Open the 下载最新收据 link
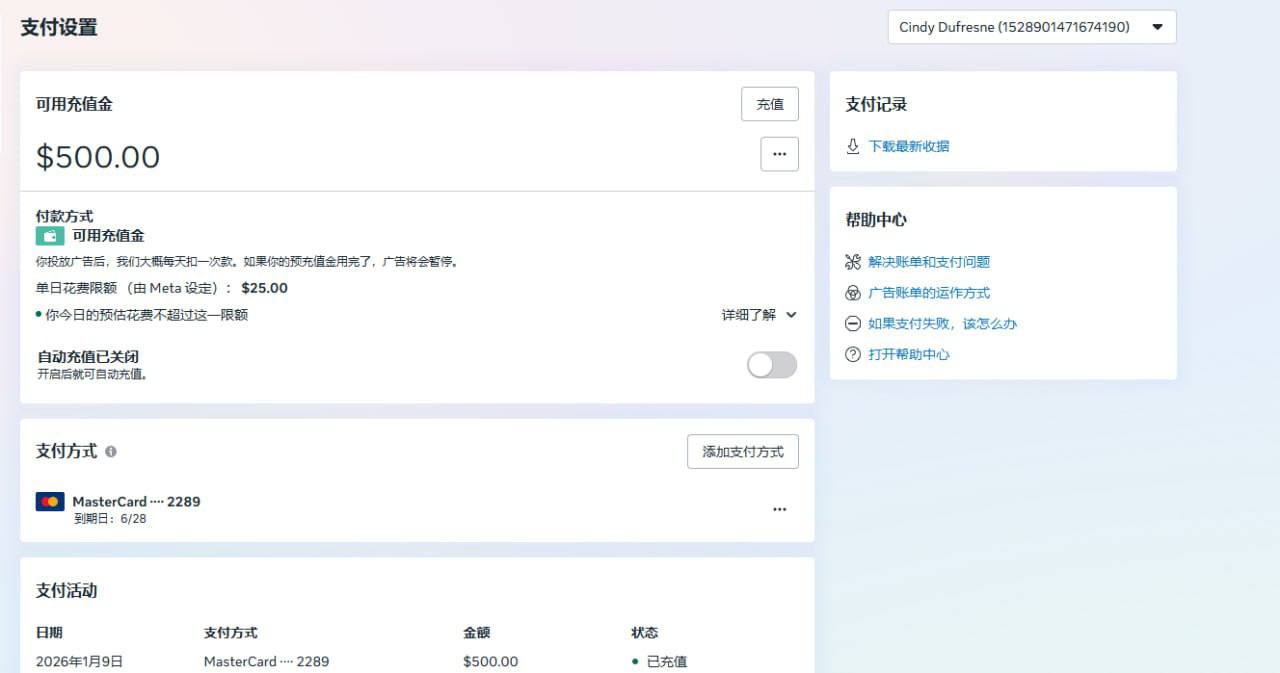 [x=908, y=146]
